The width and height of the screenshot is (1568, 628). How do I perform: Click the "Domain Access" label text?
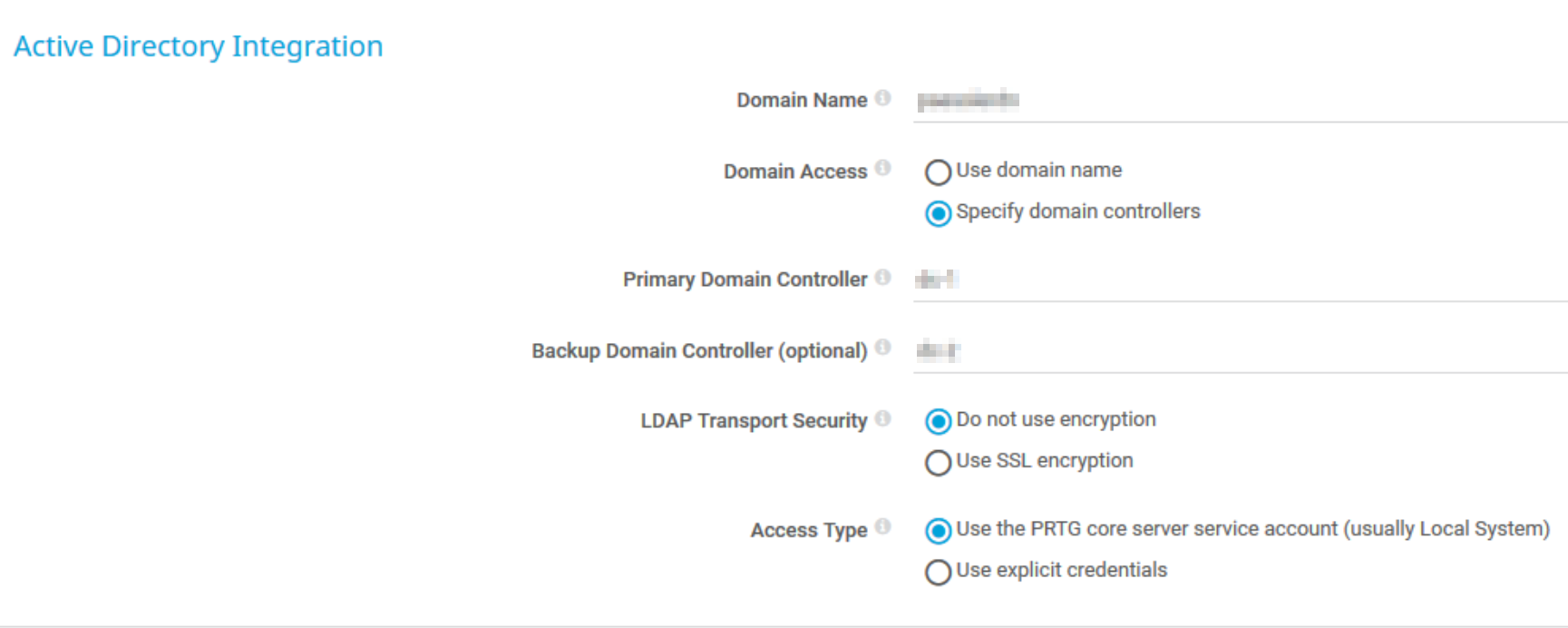(794, 172)
